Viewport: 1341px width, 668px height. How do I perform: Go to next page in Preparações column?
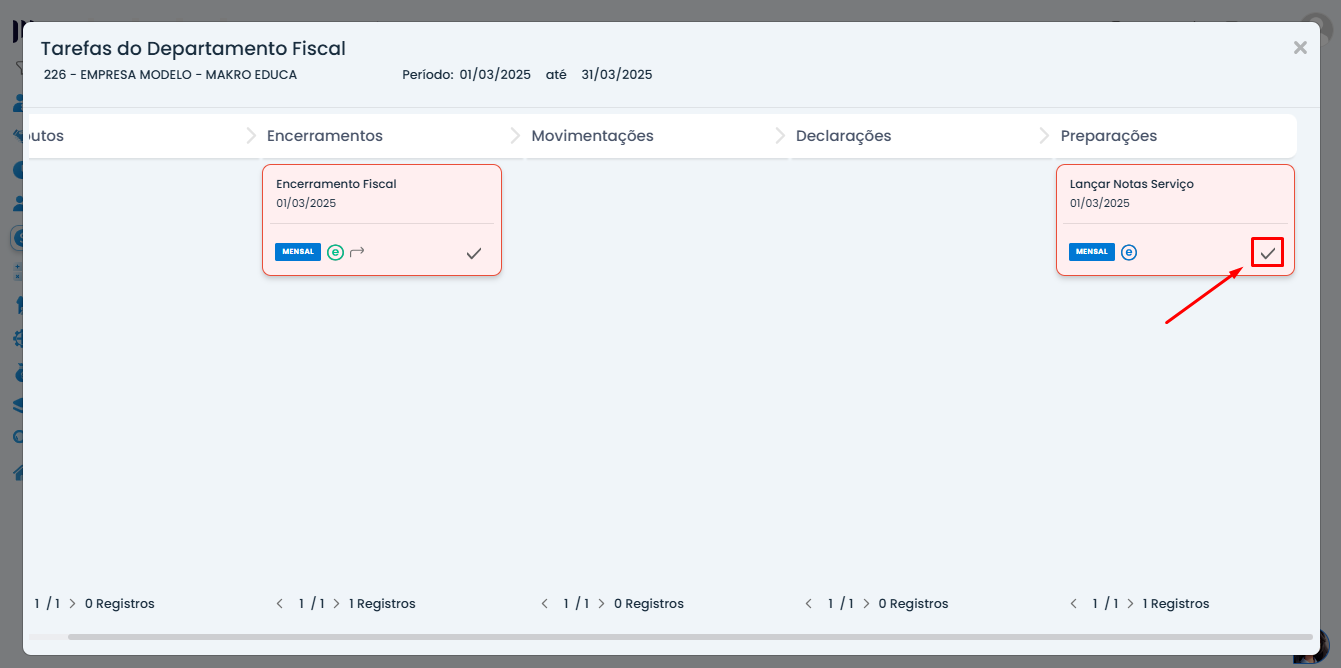click(1130, 604)
